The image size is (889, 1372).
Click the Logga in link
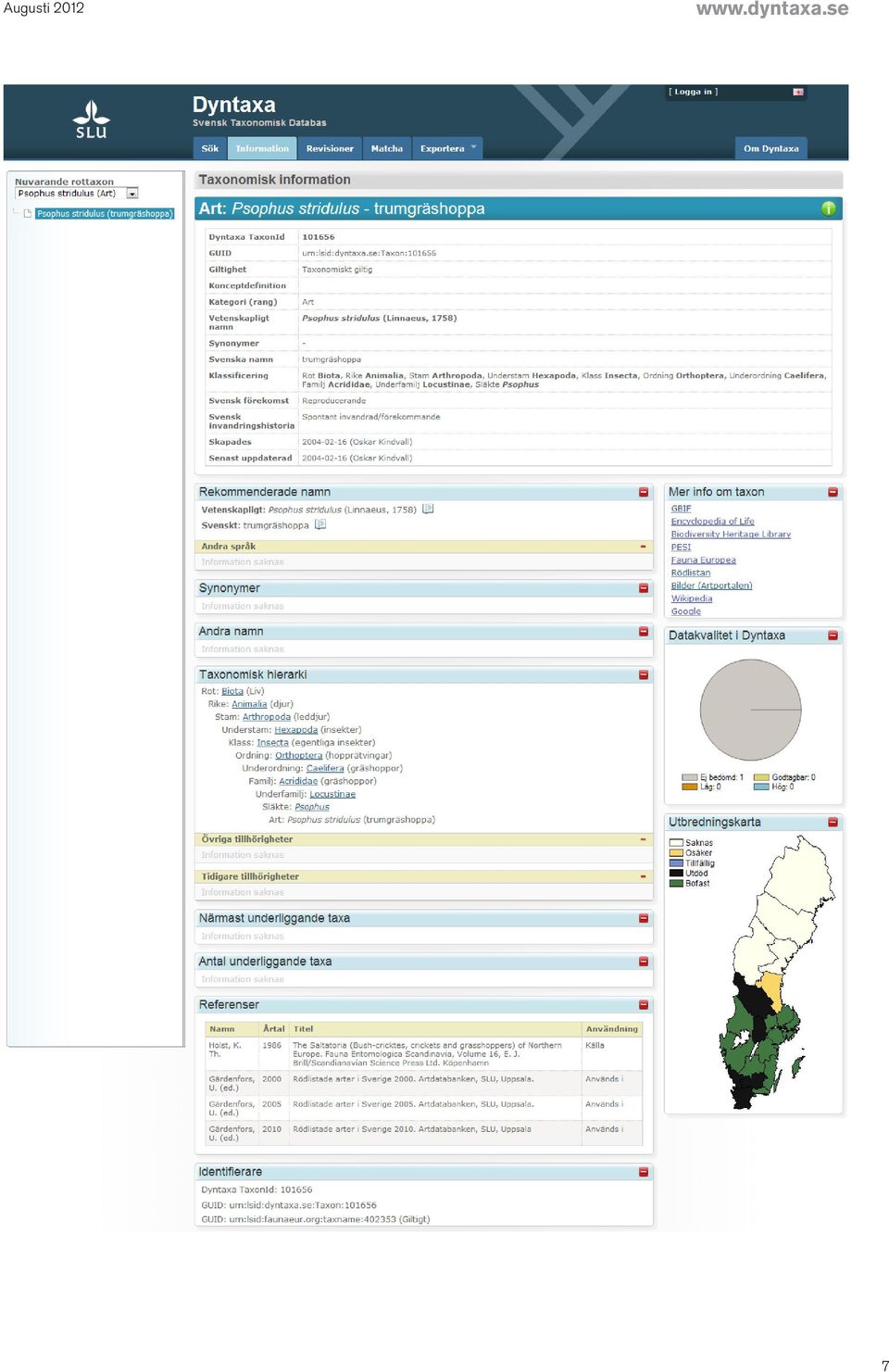[x=694, y=92]
